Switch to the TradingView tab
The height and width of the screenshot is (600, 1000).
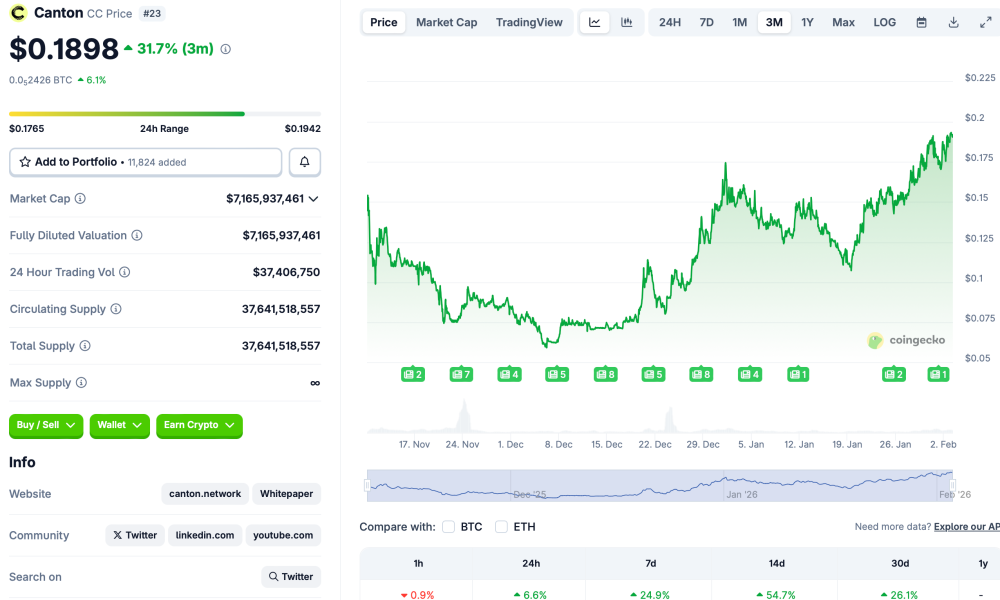[529, 22]
